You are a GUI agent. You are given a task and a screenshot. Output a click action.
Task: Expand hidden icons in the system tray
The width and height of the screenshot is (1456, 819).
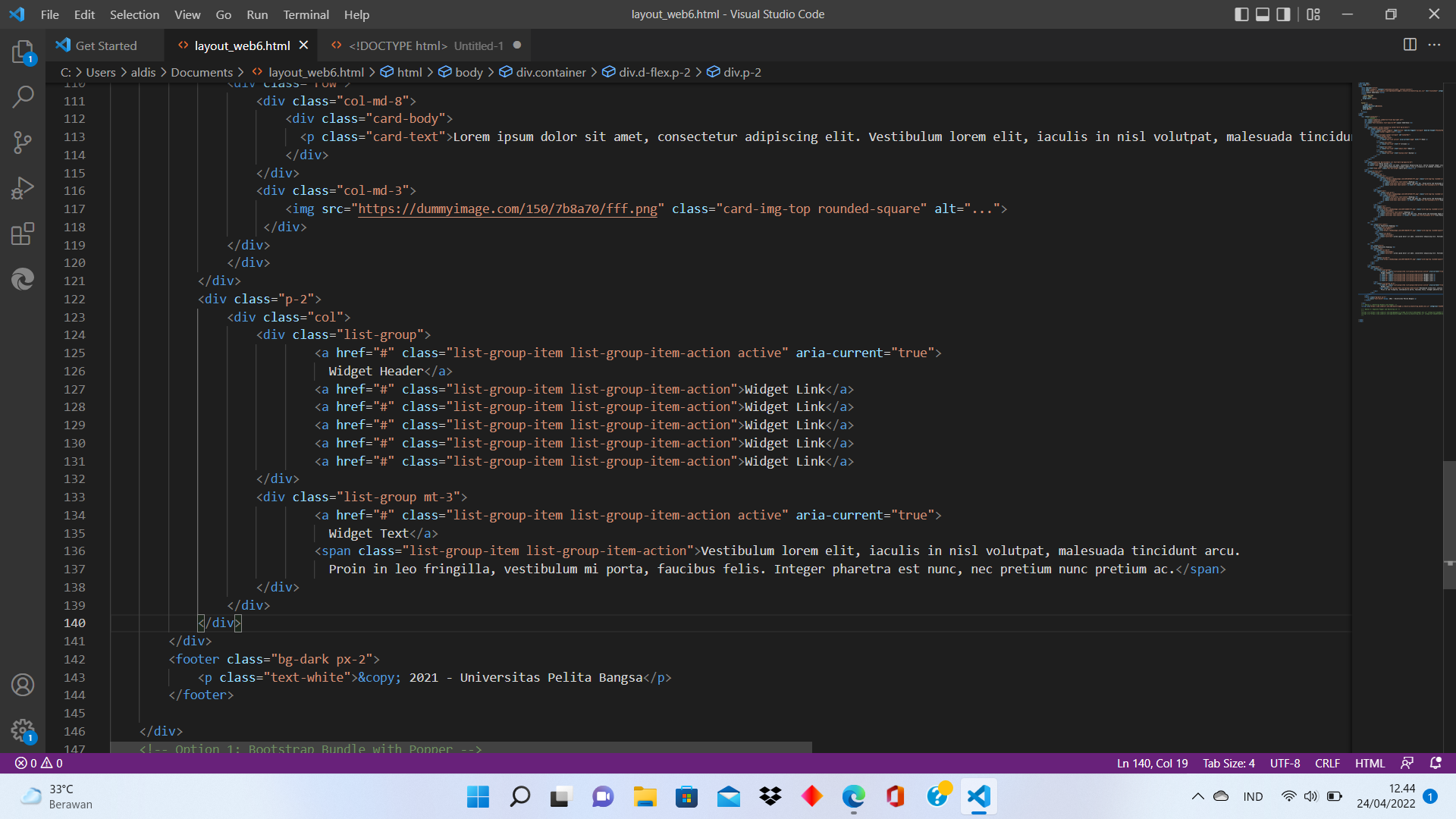[1198, 796]
